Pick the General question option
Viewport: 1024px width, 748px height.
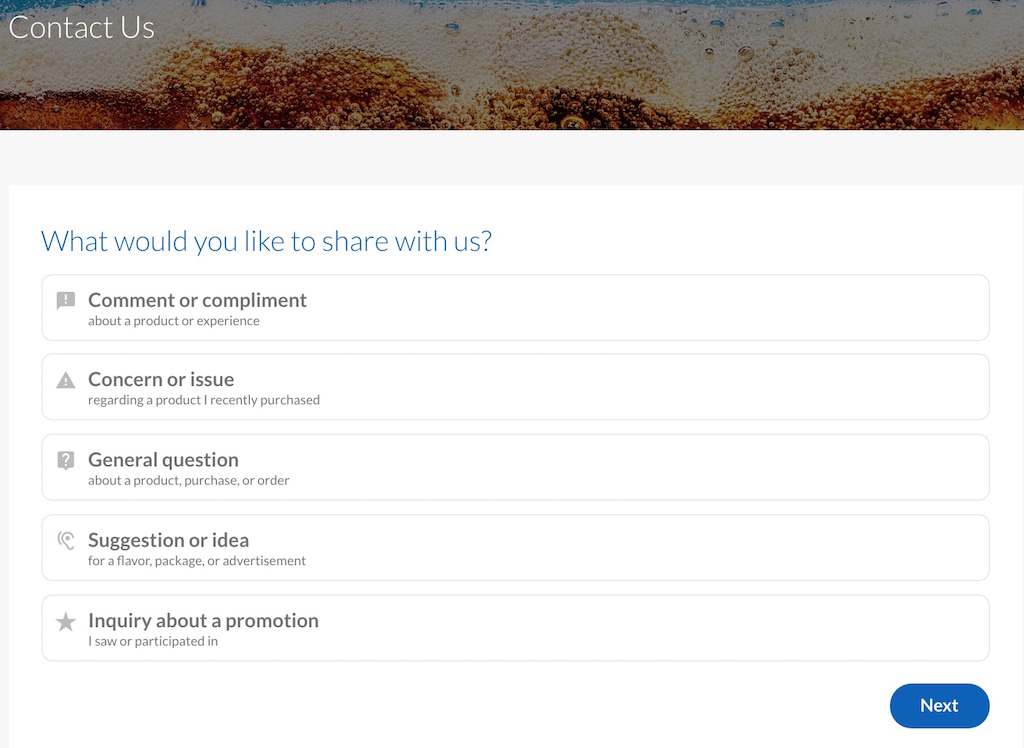(515, 467)
